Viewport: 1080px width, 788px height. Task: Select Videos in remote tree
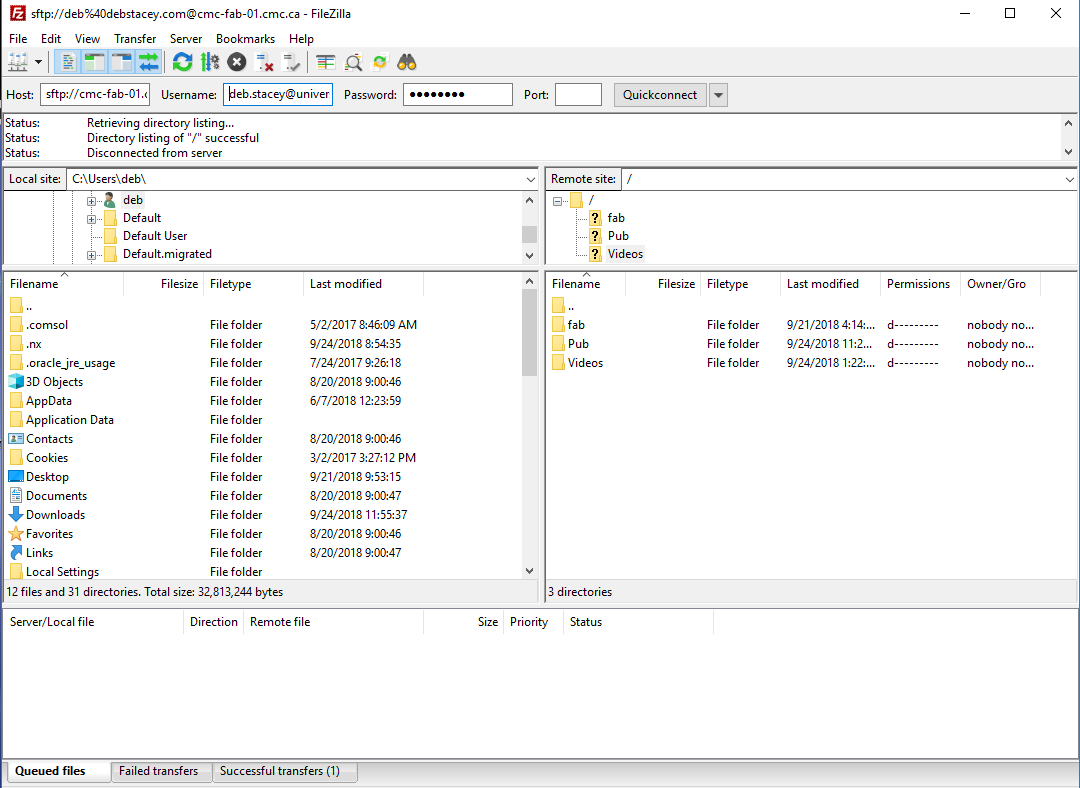tap(625, 253)
